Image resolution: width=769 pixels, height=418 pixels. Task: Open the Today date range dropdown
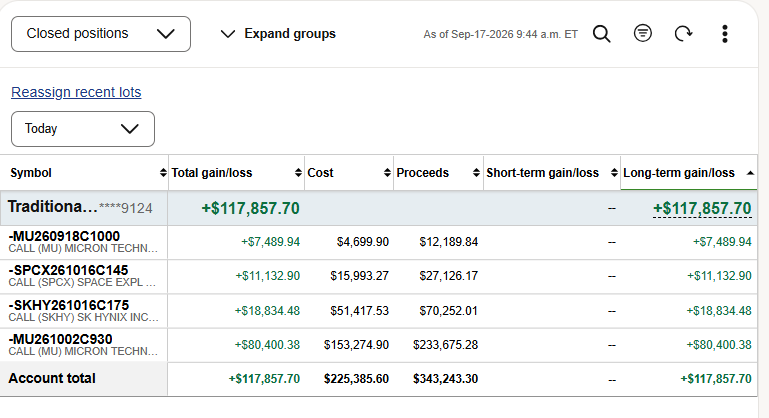click(x=83, y=129)
